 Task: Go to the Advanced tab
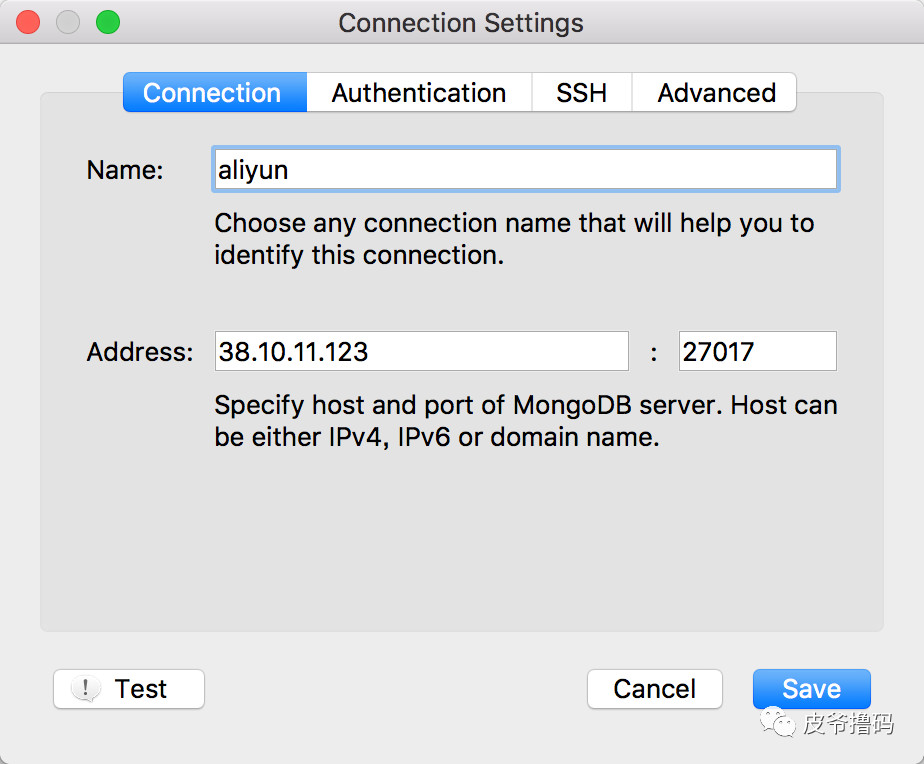pos(716,93)
